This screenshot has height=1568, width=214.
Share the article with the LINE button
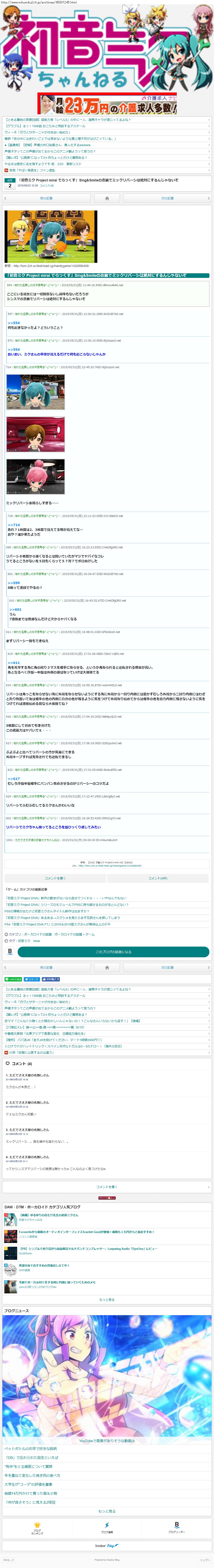[x=13, y=979]
